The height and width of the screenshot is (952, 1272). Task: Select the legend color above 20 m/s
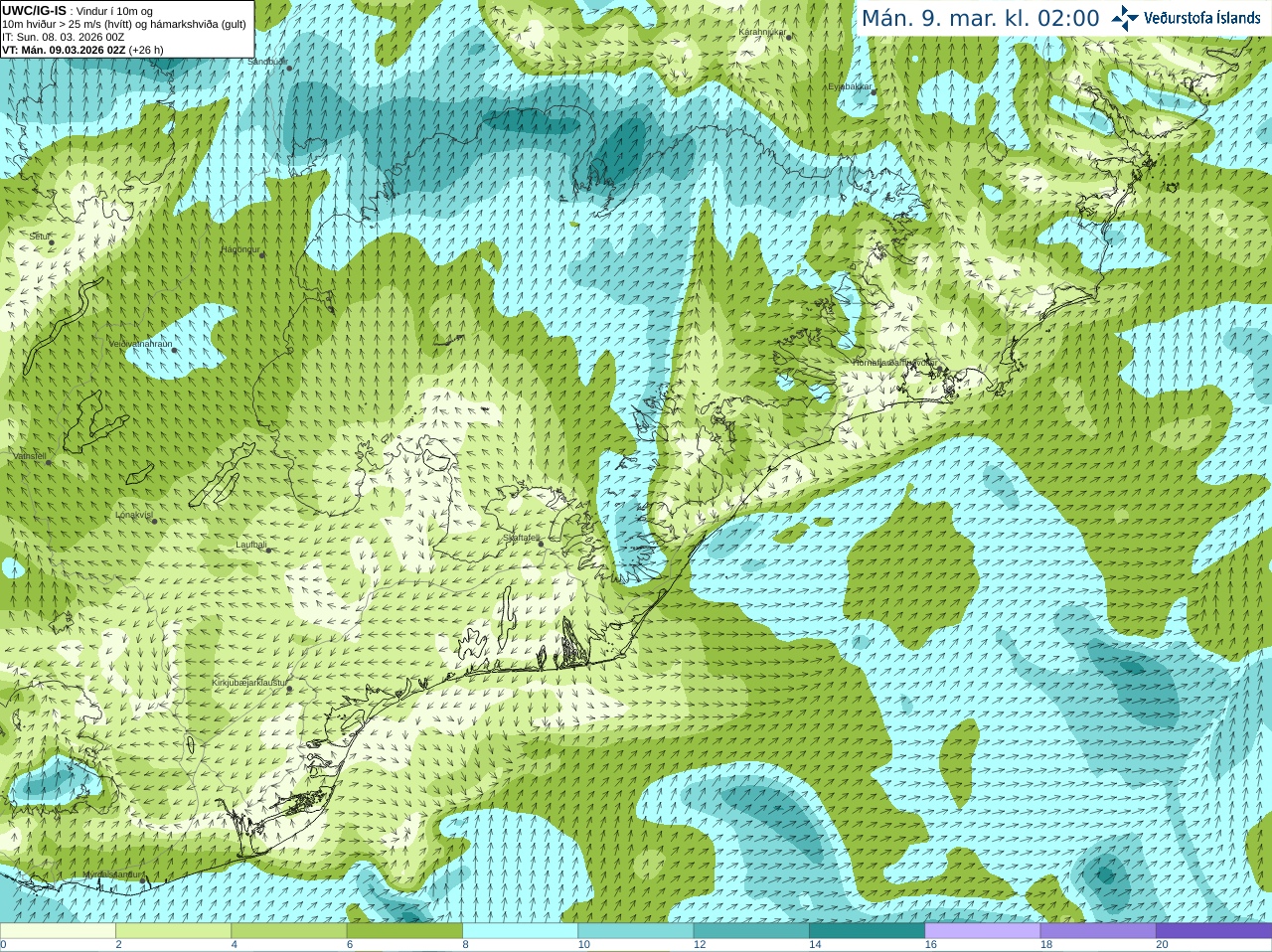point(1213,931)
